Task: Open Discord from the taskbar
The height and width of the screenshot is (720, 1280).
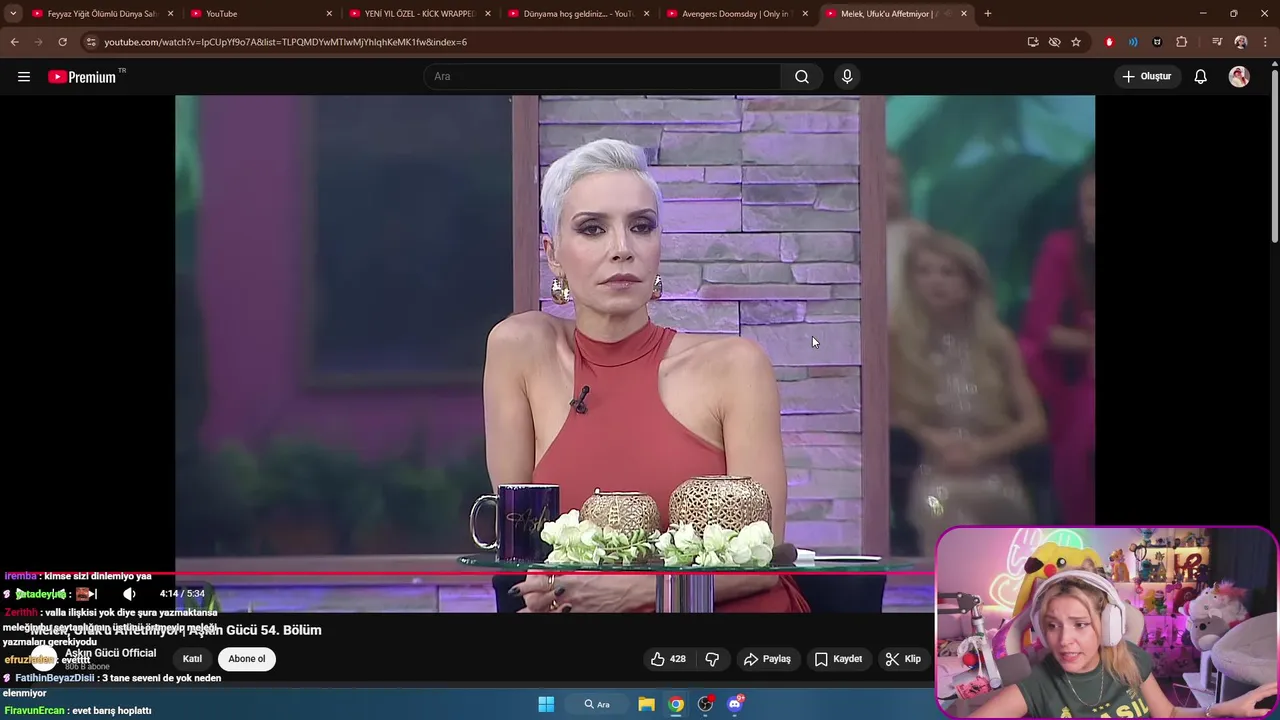Action: [735, 704]
